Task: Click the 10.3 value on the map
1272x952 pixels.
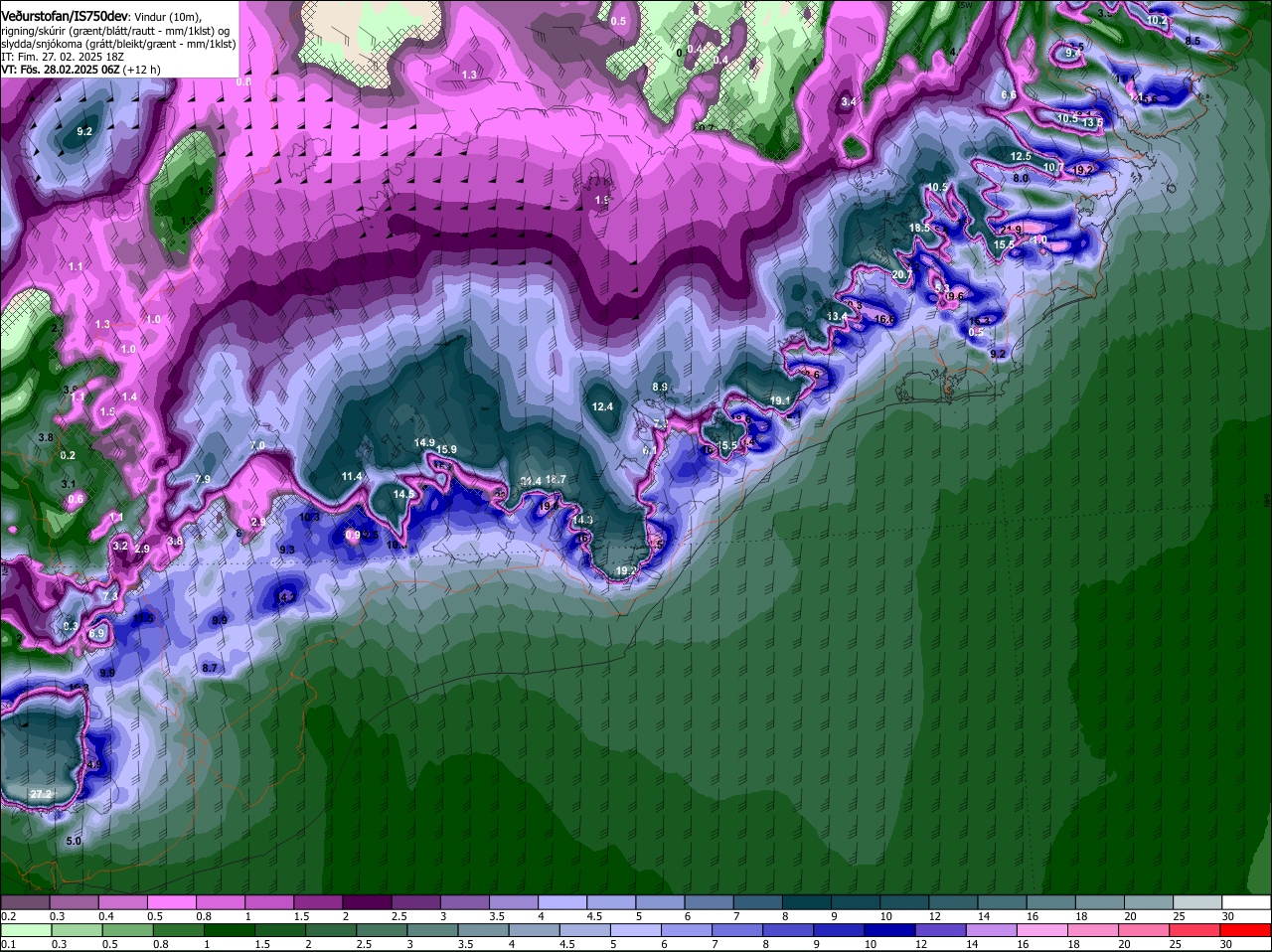Action: point(310,517)
